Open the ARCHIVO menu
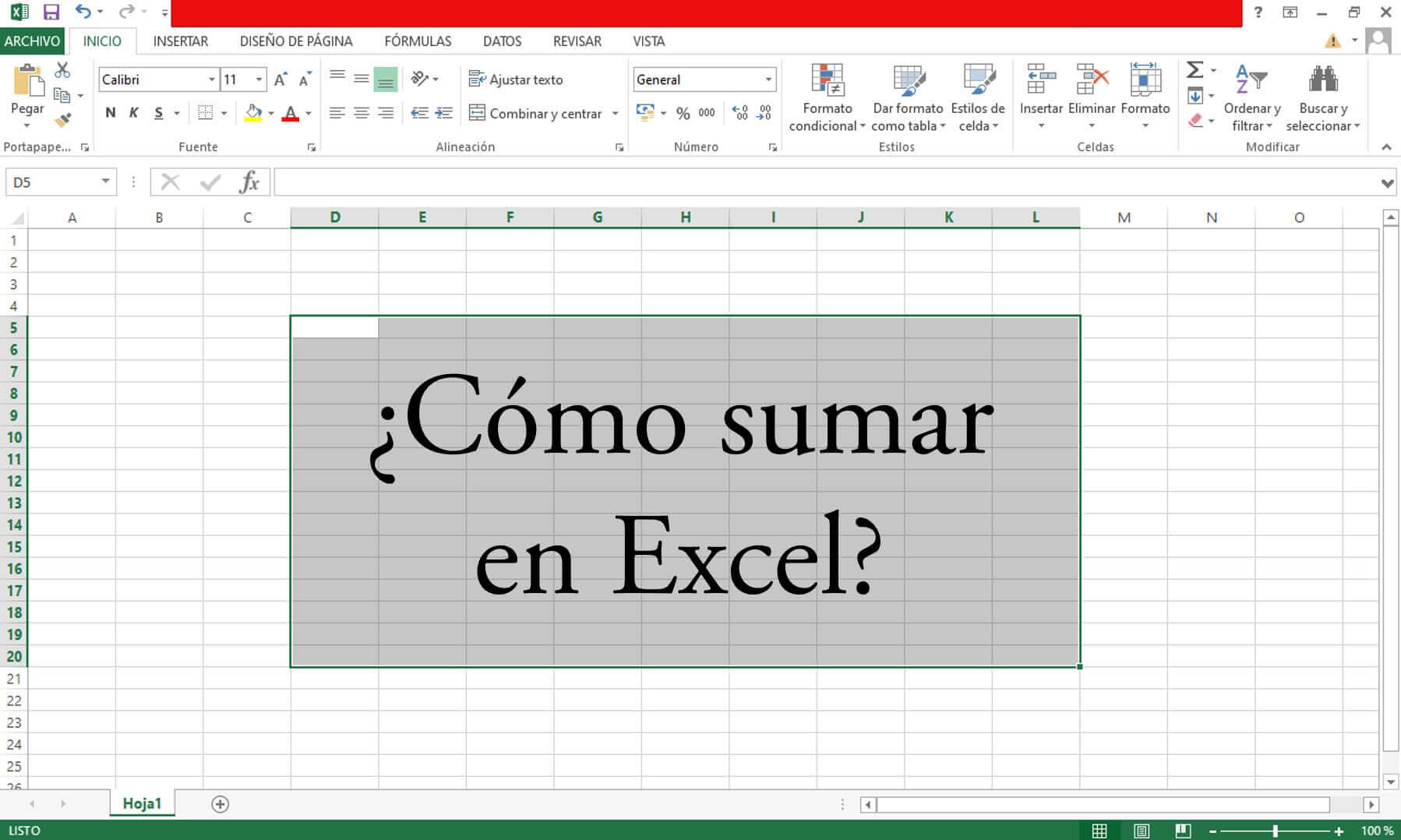 [32, 41]
